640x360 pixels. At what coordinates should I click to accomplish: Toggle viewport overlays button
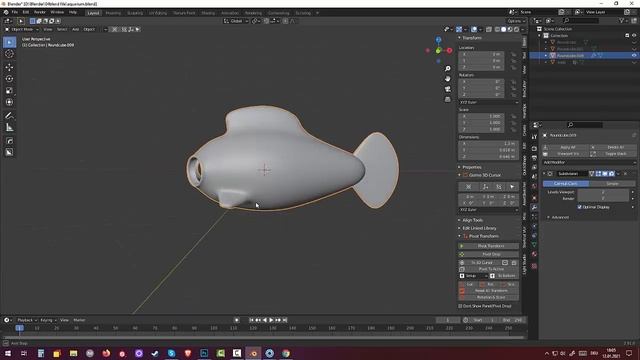coord(474,29)
